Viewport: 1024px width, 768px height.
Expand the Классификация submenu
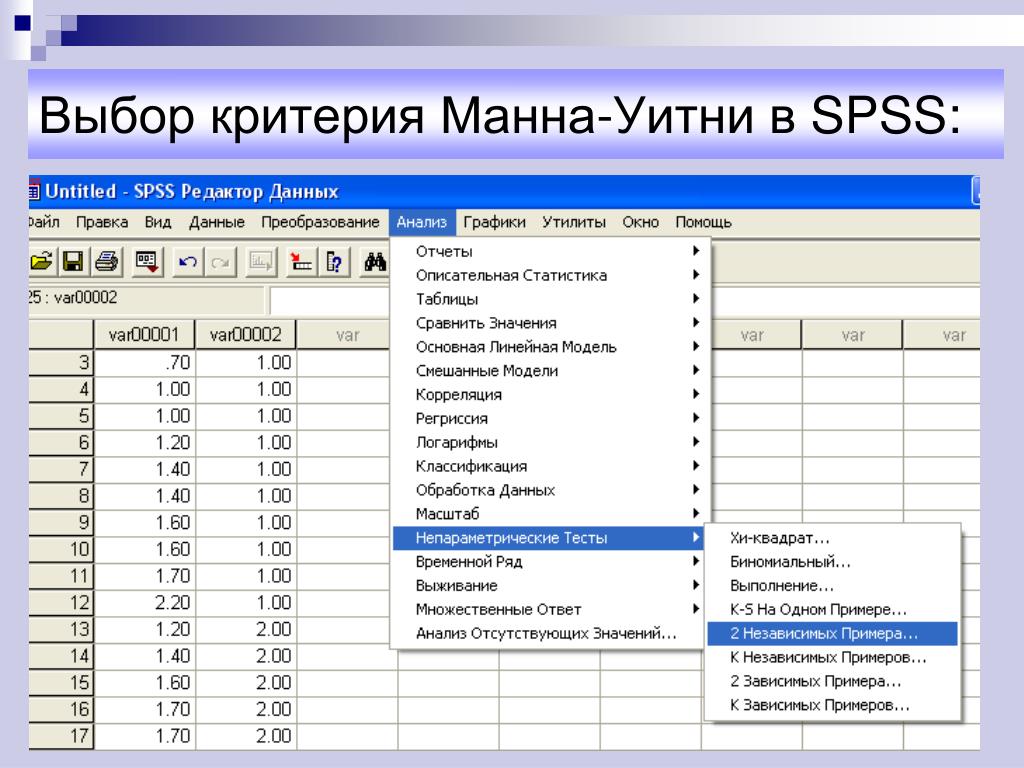[x=548, y=466]
